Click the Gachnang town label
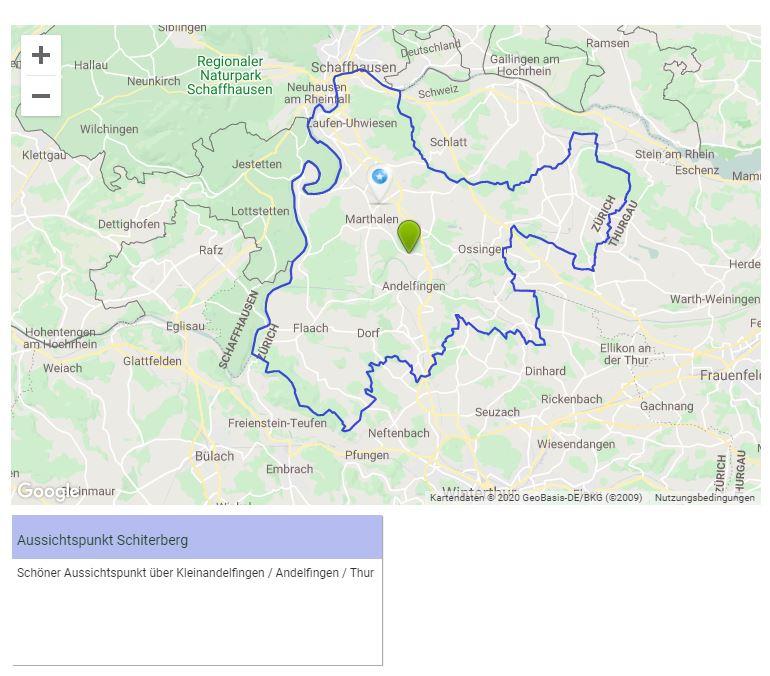Screen dimensions: 770x676 (666, 406)
